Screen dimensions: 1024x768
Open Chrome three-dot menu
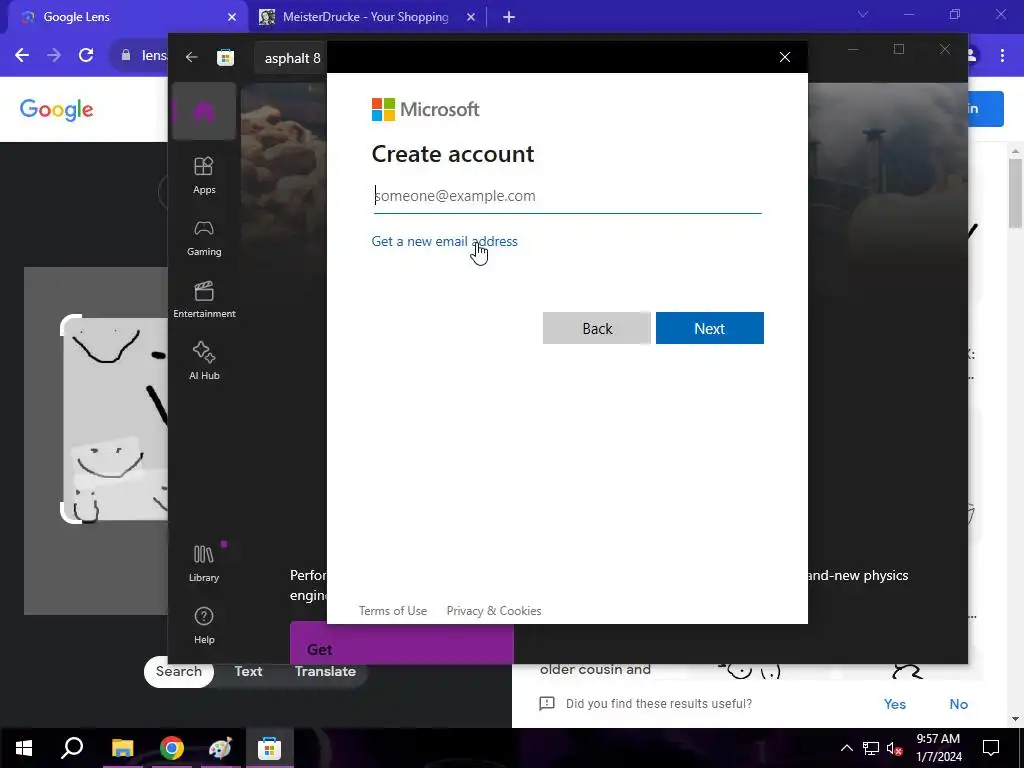[1002, 56]
